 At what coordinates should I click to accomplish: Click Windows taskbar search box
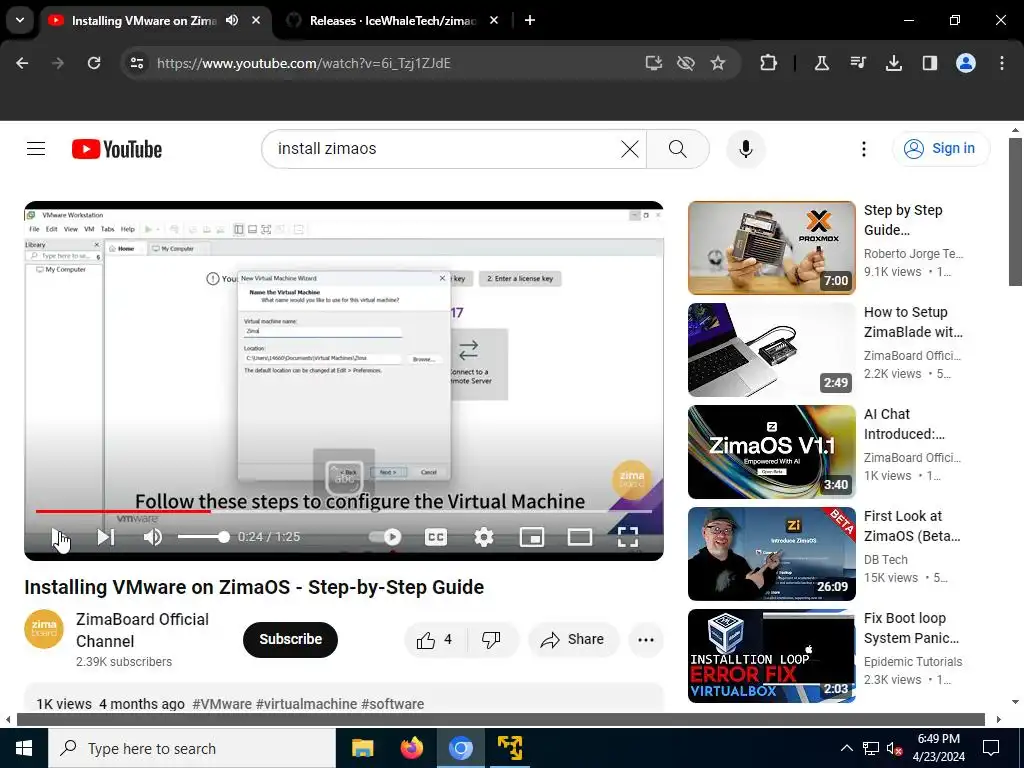click(x=191, y=748)
